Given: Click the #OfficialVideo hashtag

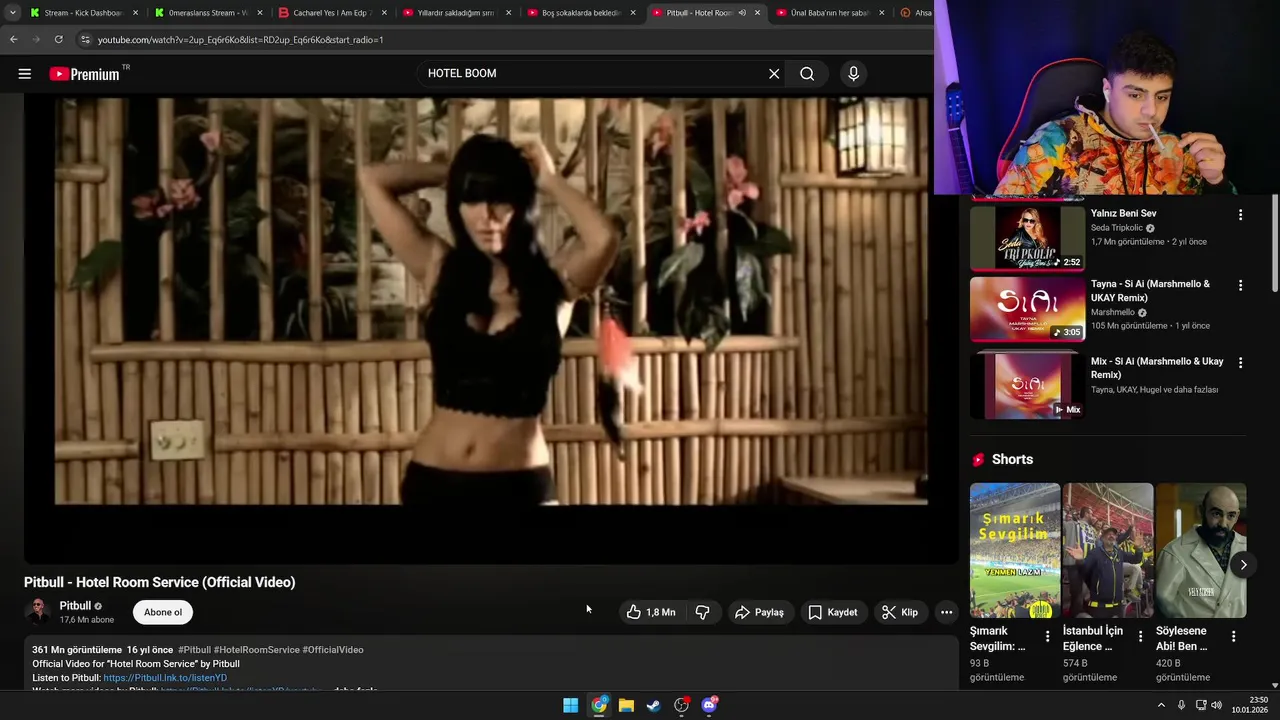Looking at the screenshot, I should (x=333, y=650).
